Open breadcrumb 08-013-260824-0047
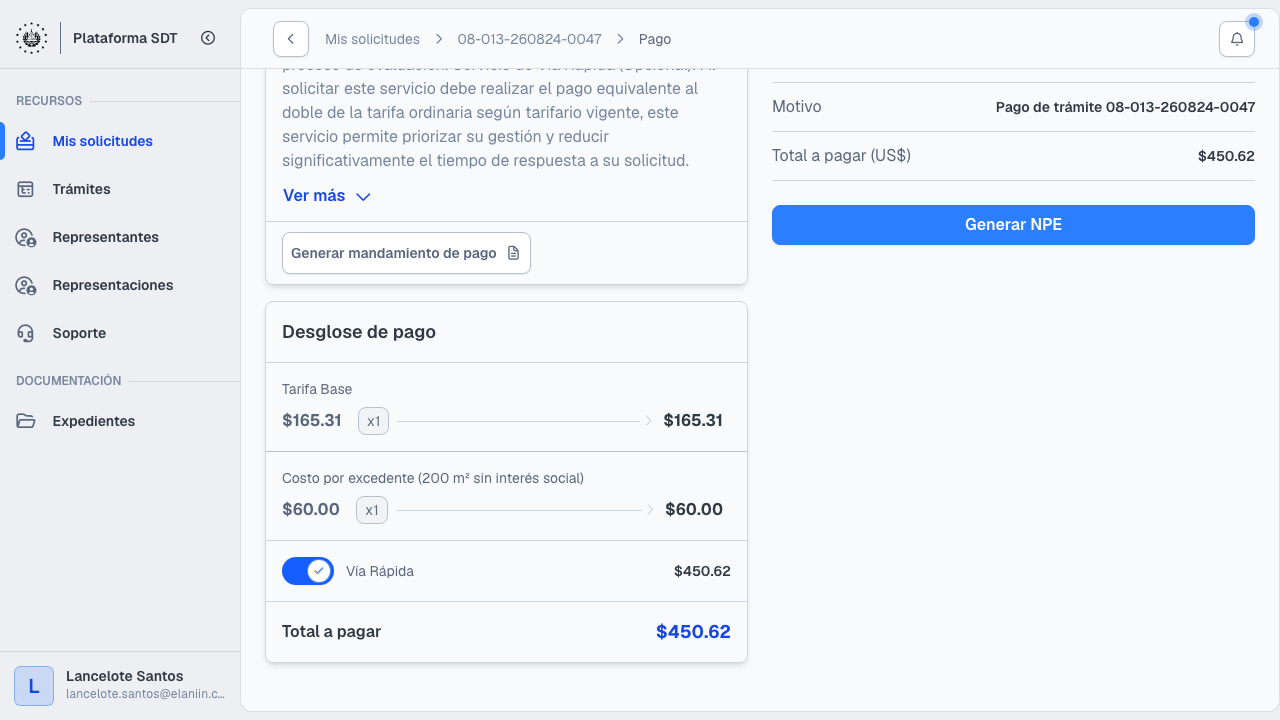1280x720 pixels. tap(530, 39)
